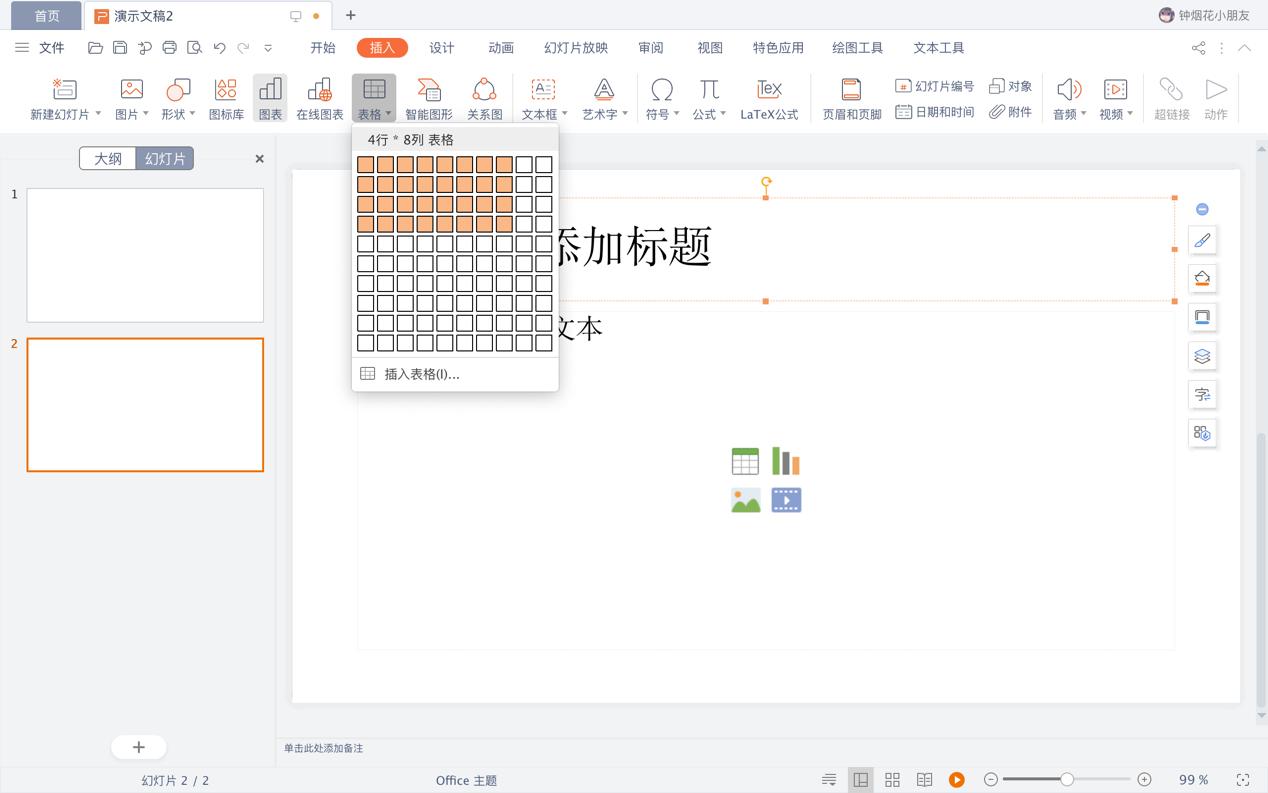The image size is (1268, 793).
Task: Open the 智能图形 (SmartArt) tool
Action: [x=429, y=97]
